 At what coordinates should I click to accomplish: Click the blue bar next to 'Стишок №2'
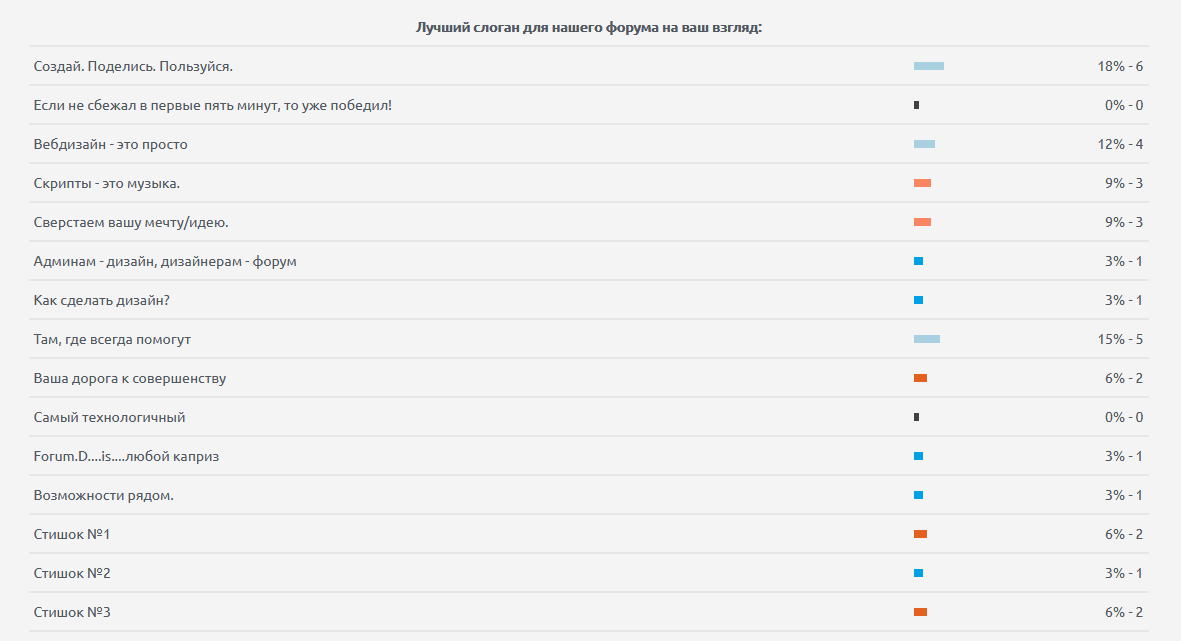coord(918,573)
